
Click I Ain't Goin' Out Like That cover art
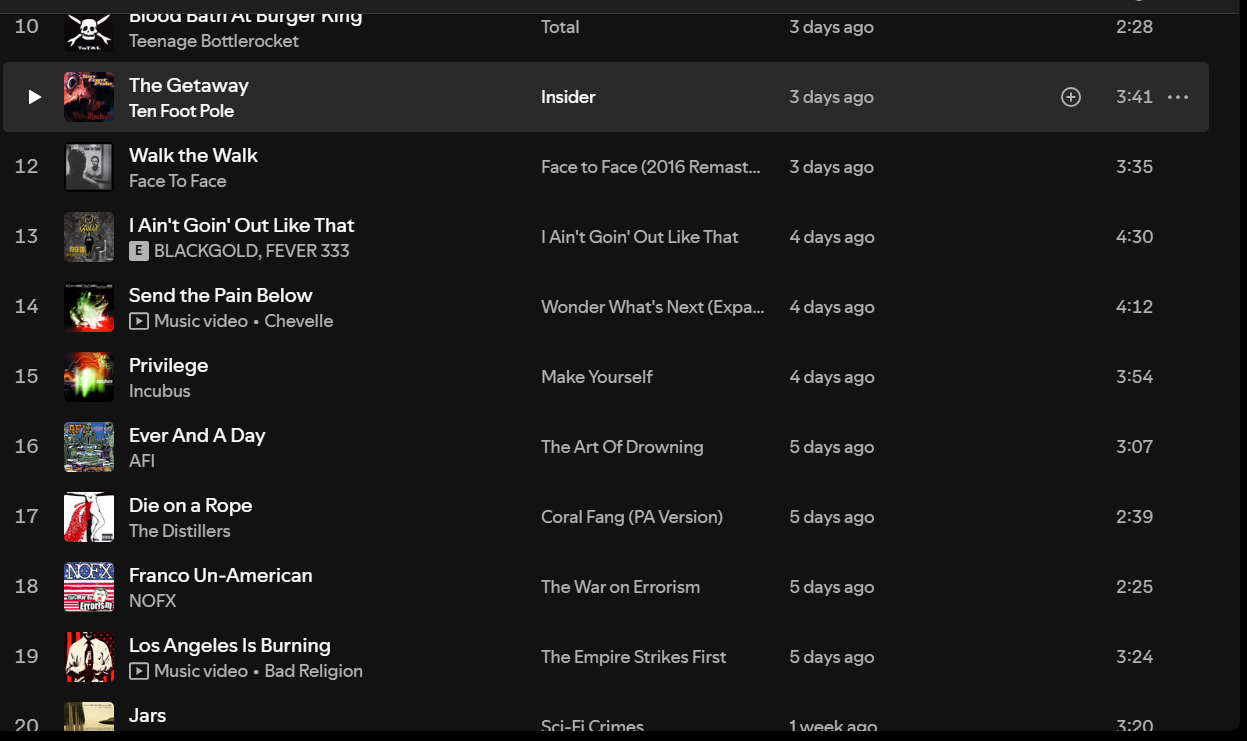pyautogui.click(x=89, y=237)
